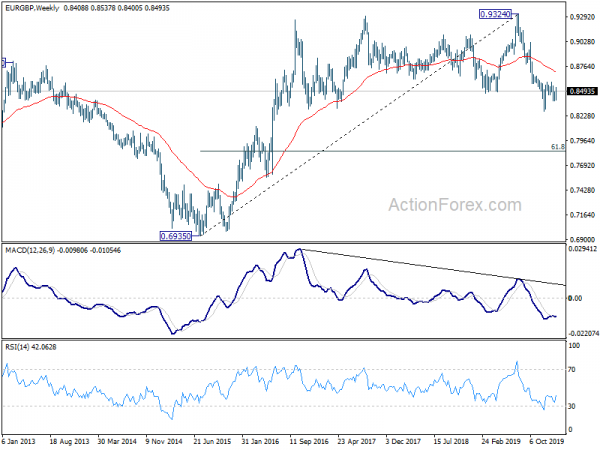
Task: Click the RSI 30 level label
Action: coord(572,406)
